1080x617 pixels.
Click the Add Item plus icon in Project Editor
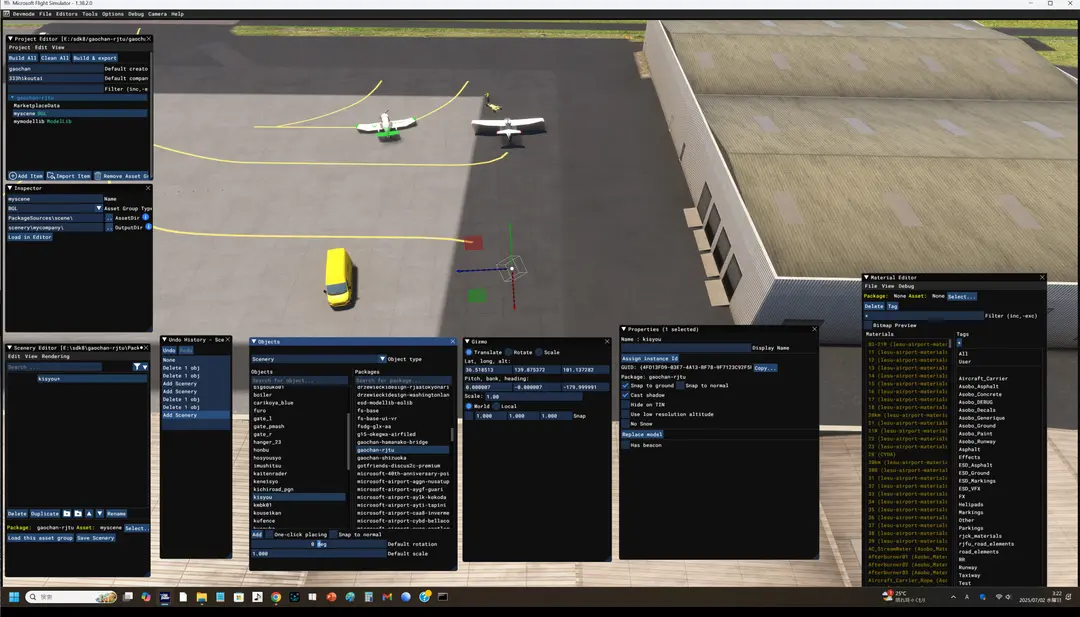click(x=12, y=176)
